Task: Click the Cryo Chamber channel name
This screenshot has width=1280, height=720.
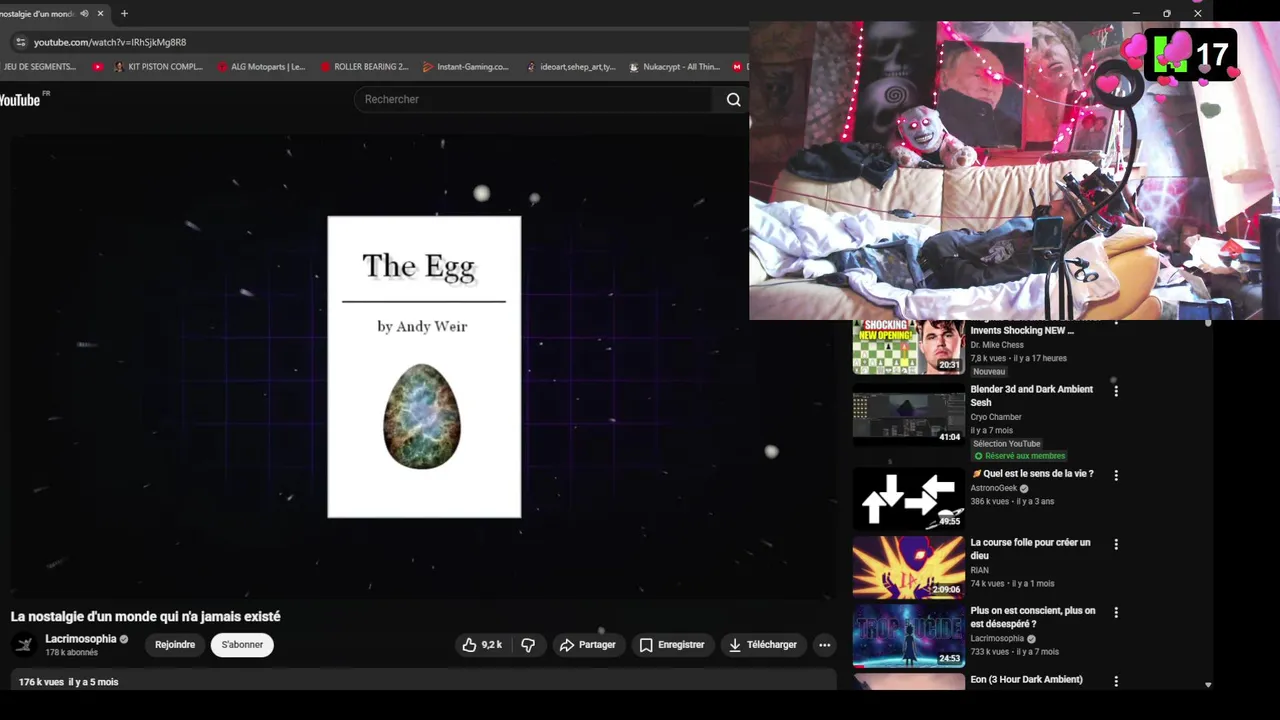Action: [x=996, y=417]
